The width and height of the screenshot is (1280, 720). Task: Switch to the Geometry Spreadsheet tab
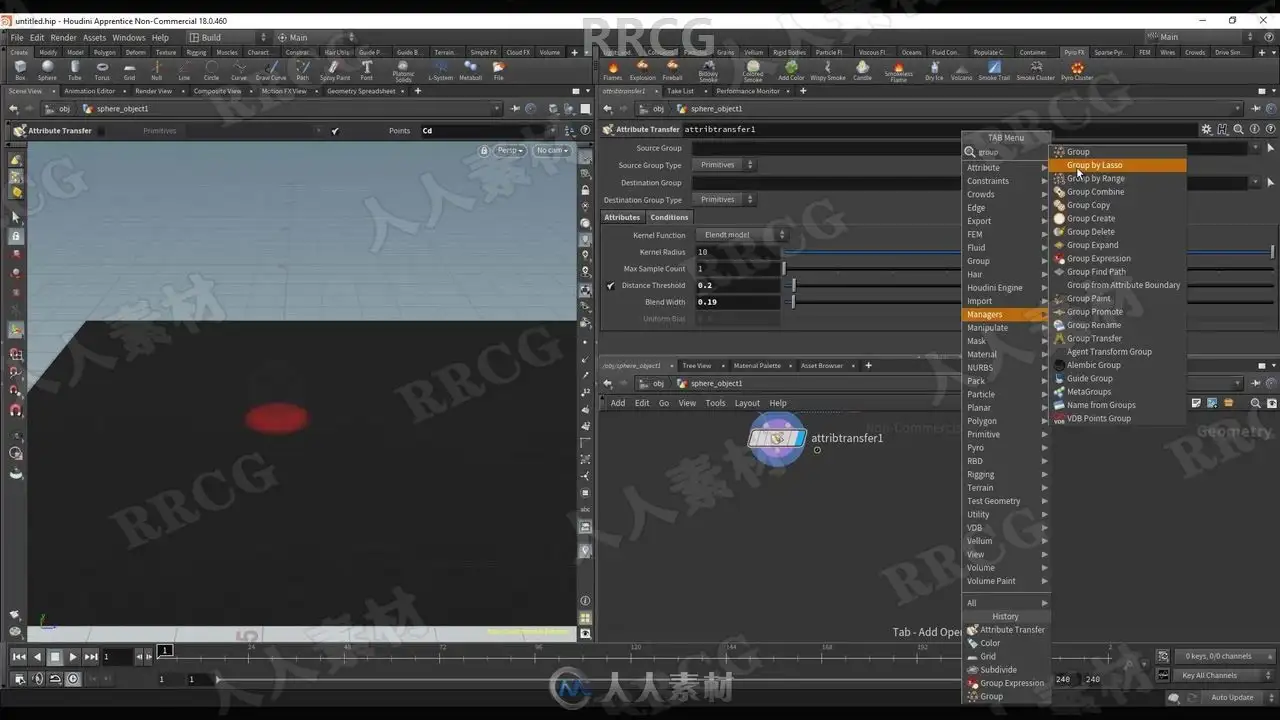pos(361,91)
